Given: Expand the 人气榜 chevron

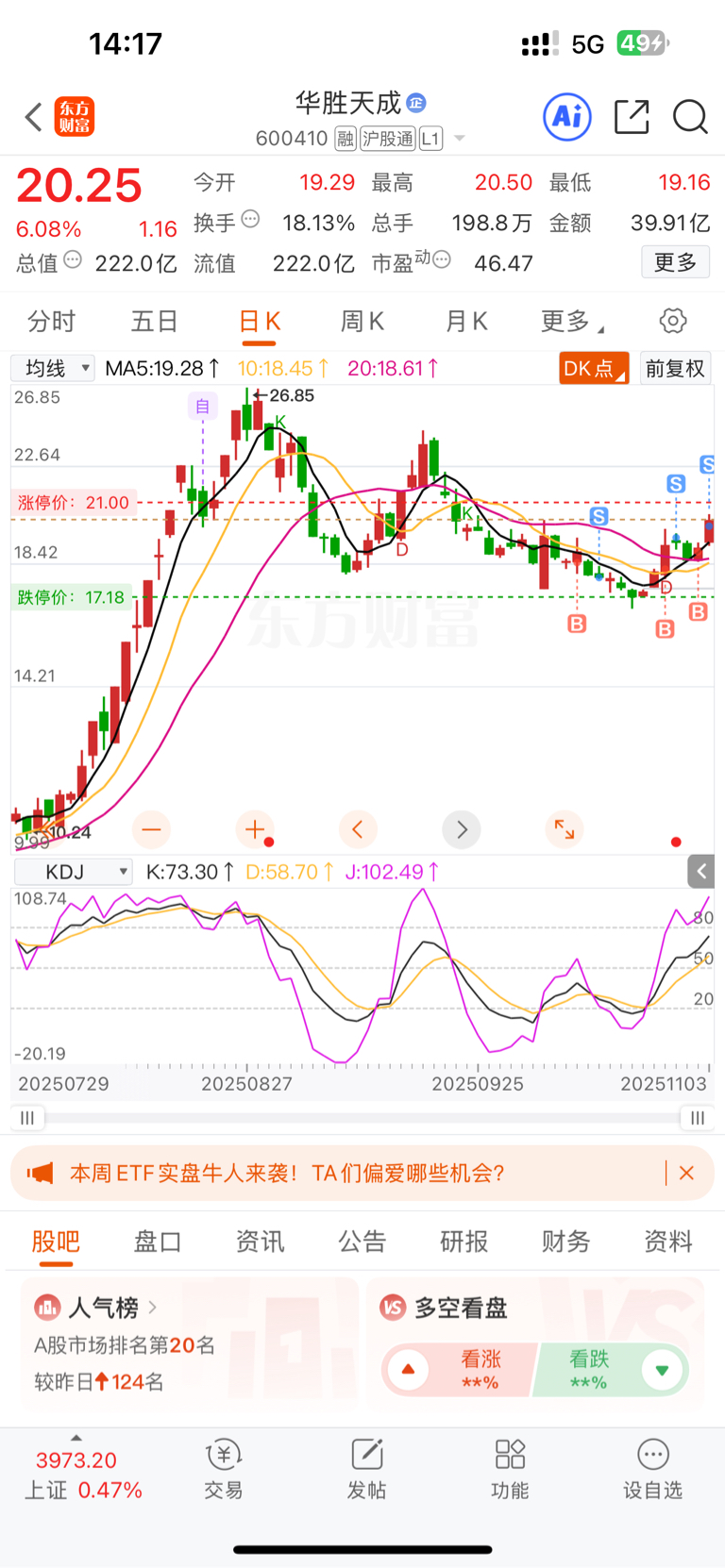Looking at the screenshot, I should (x=153, y=1308).
